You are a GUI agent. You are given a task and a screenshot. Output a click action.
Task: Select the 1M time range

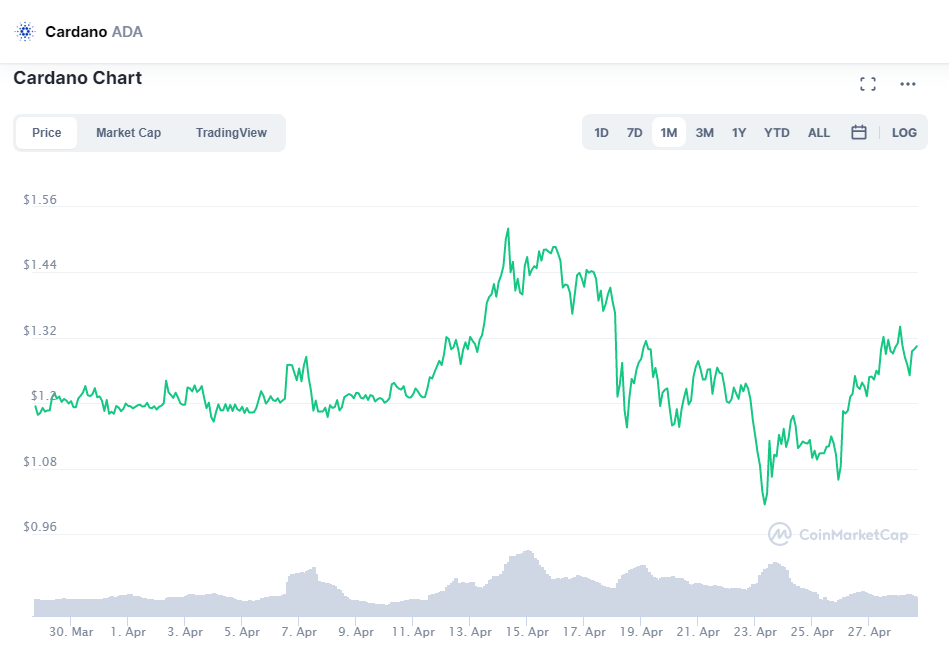(669, 132)
